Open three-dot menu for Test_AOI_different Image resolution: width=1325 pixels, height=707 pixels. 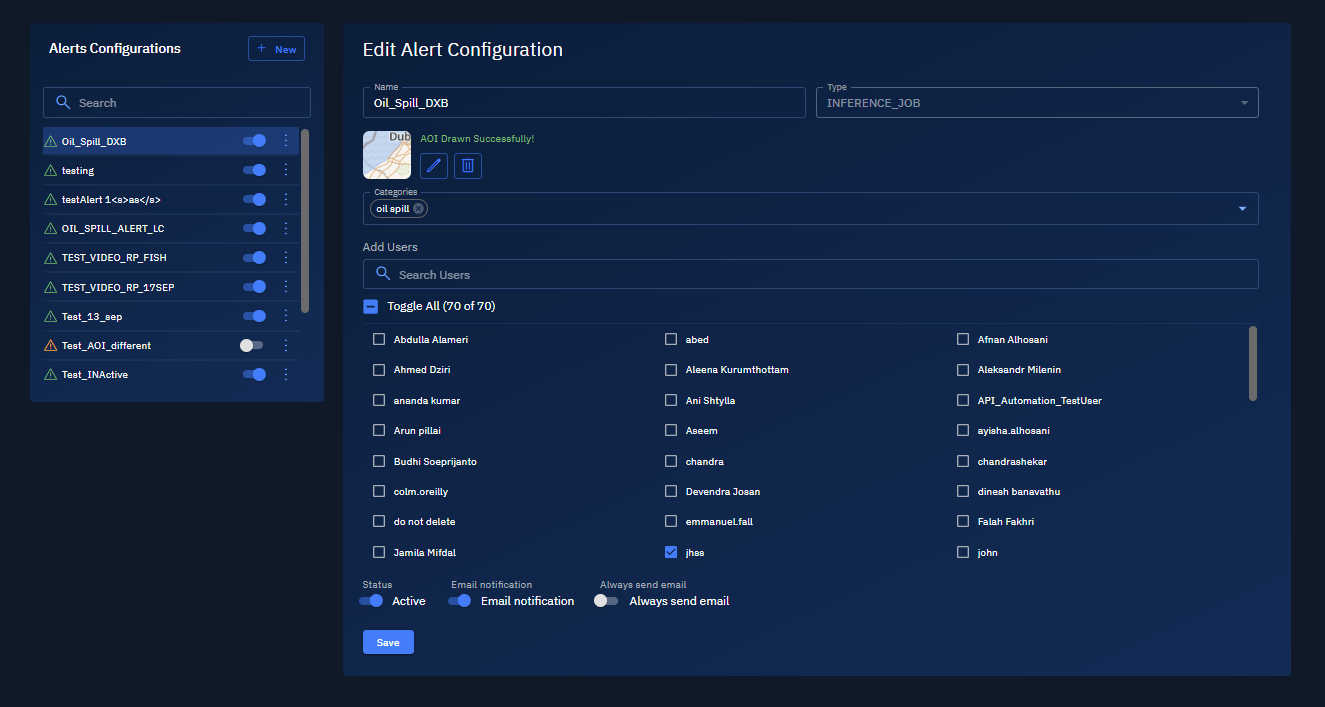(286, 345)
